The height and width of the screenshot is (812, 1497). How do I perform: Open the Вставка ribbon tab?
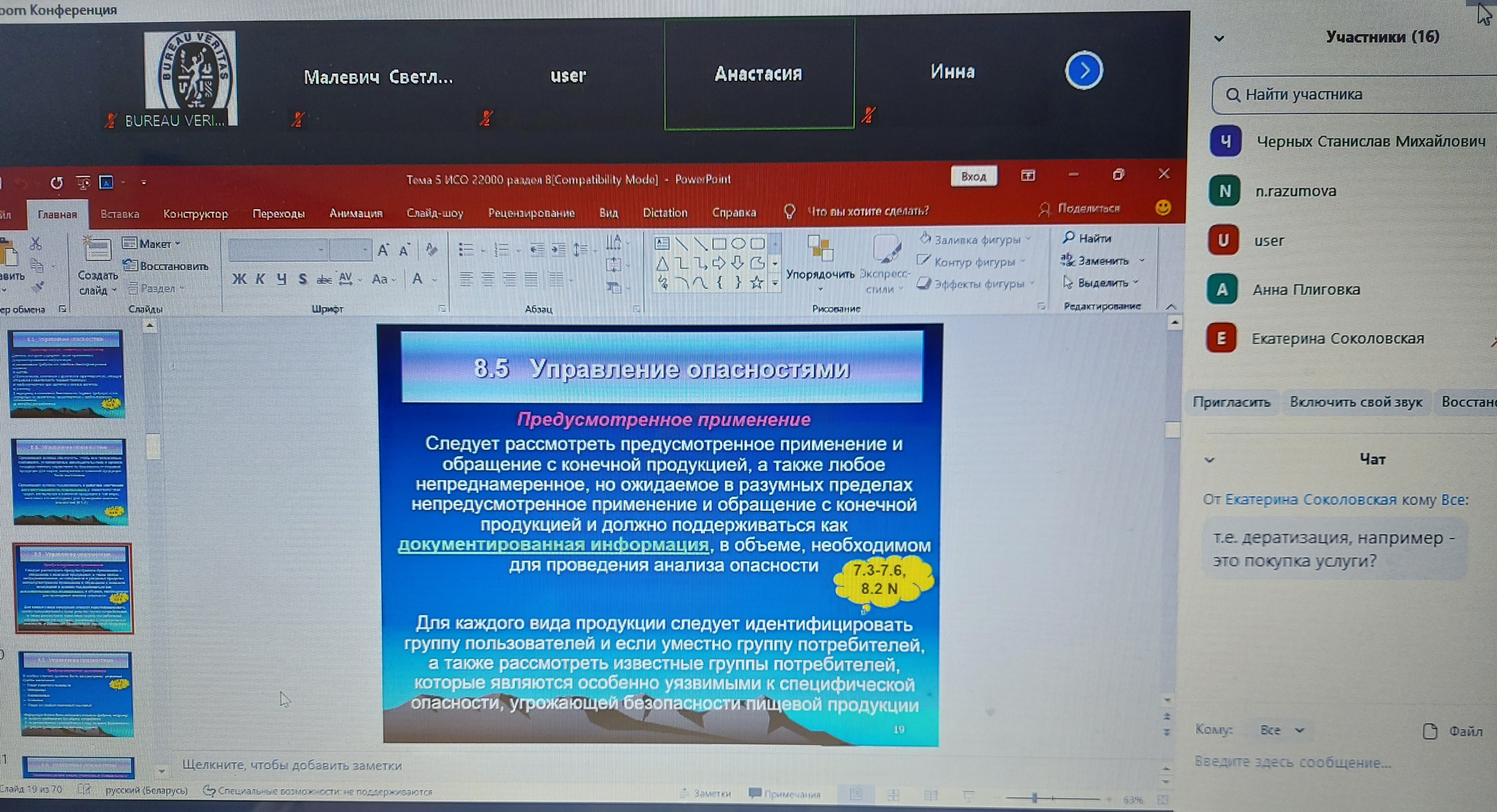120,214
